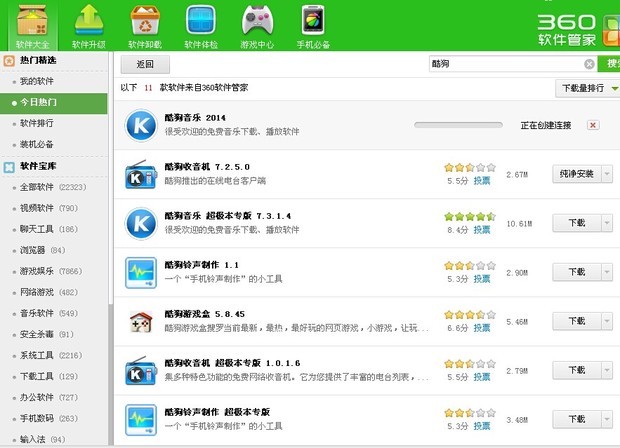Screen dimensions: 620x448
Task: Open 全部软件 category
Action: coord(53,187)
